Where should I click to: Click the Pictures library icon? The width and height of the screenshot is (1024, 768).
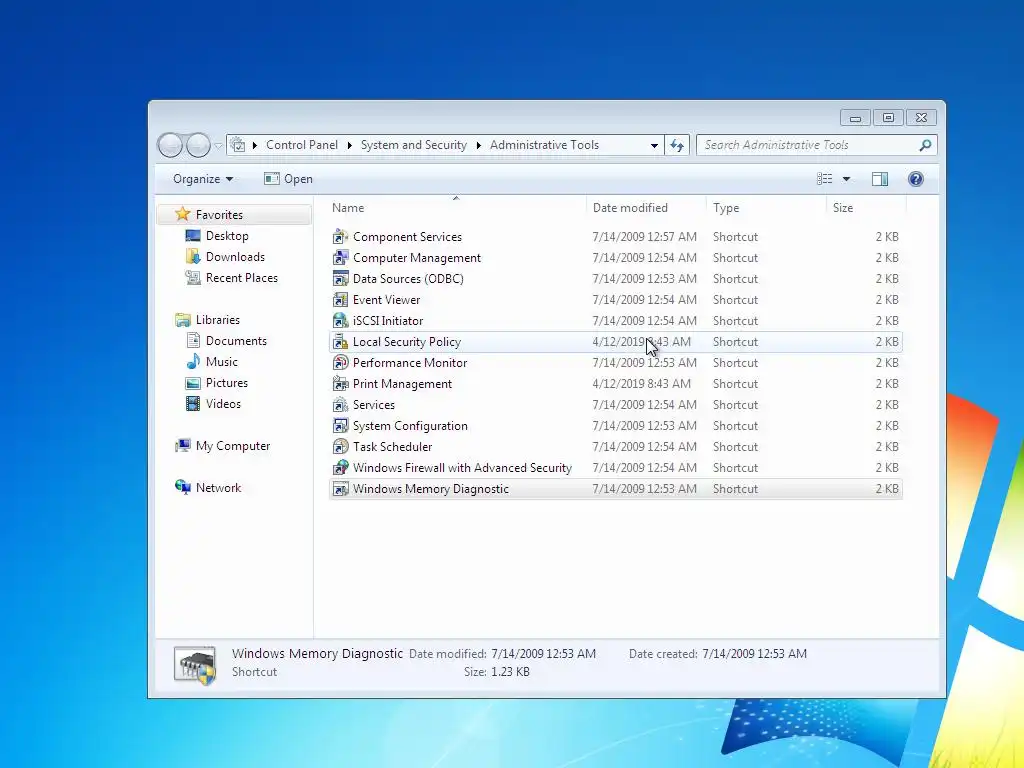point(193,383)
